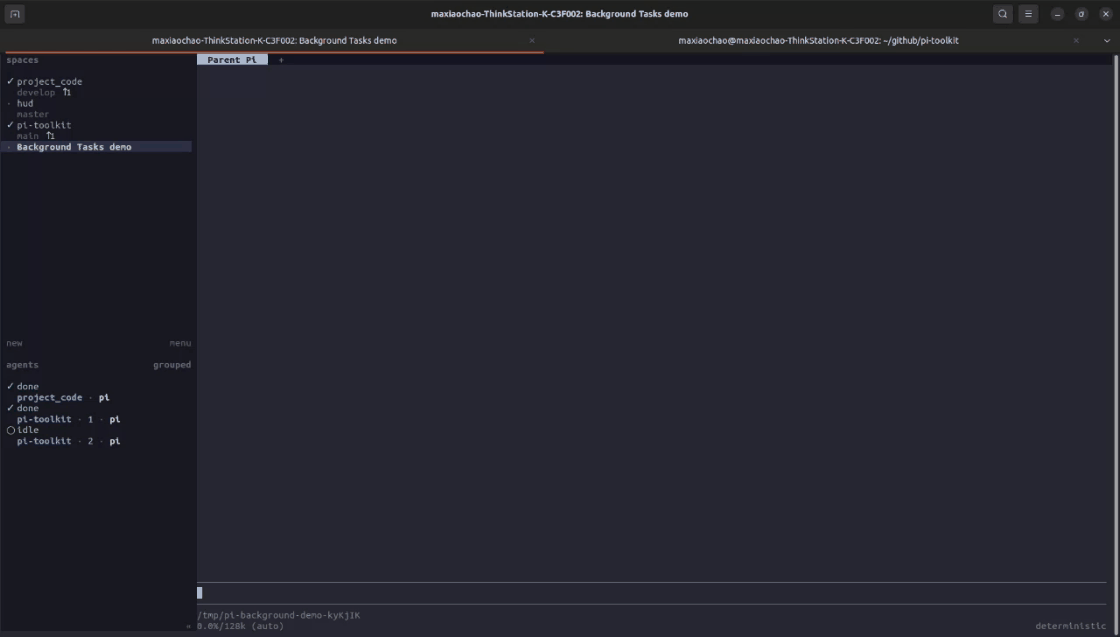This screenshot has width=1120, height=637.
Task: Click the sync arrows next to main
Action: point(50,136)
